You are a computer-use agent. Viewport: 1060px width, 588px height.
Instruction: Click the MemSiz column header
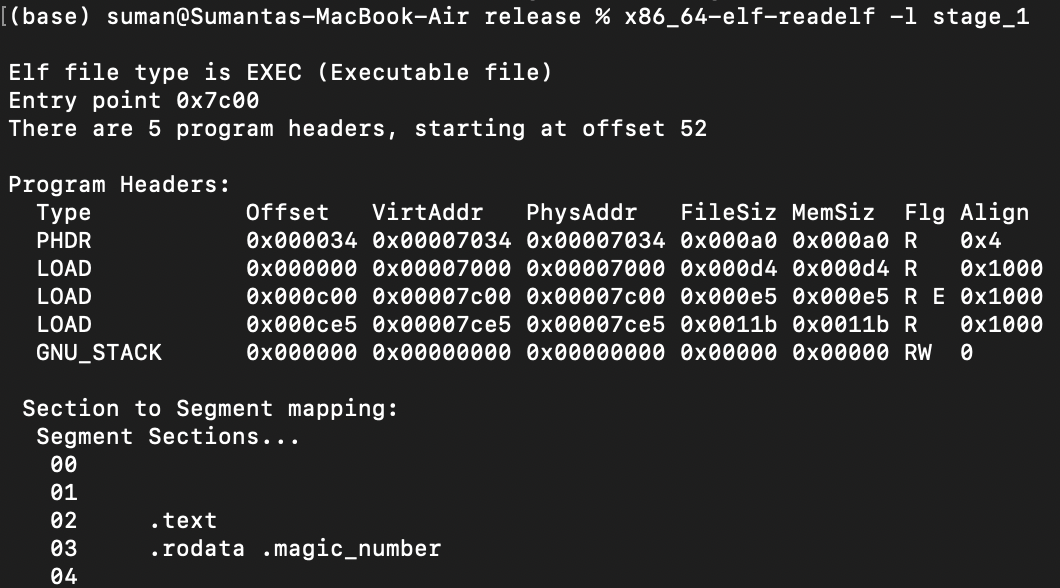coord(833,213)
